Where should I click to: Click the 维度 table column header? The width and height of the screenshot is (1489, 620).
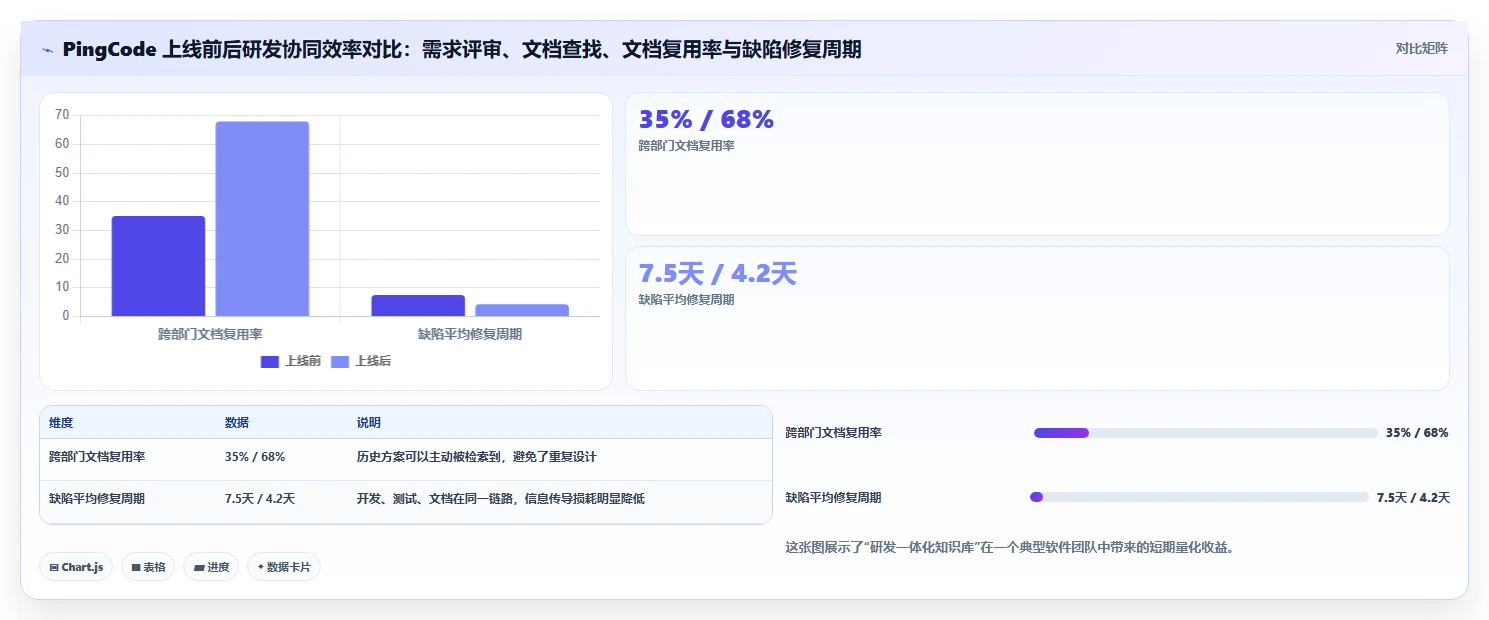point(61,423)
